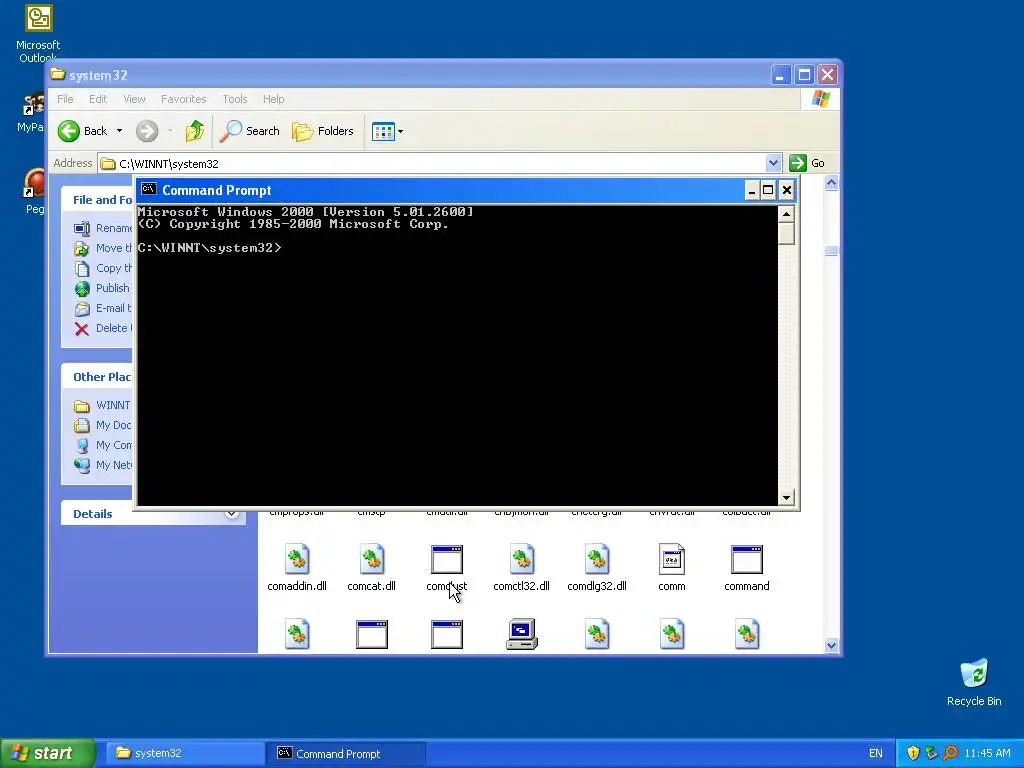Open My Computer under Other Places

click(x=103, y=445)
